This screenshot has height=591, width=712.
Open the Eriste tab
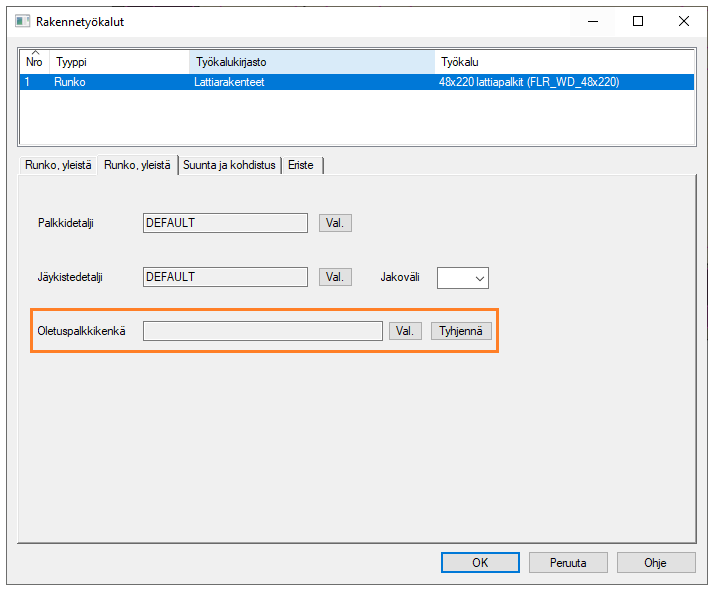click(x=302, y=165)
